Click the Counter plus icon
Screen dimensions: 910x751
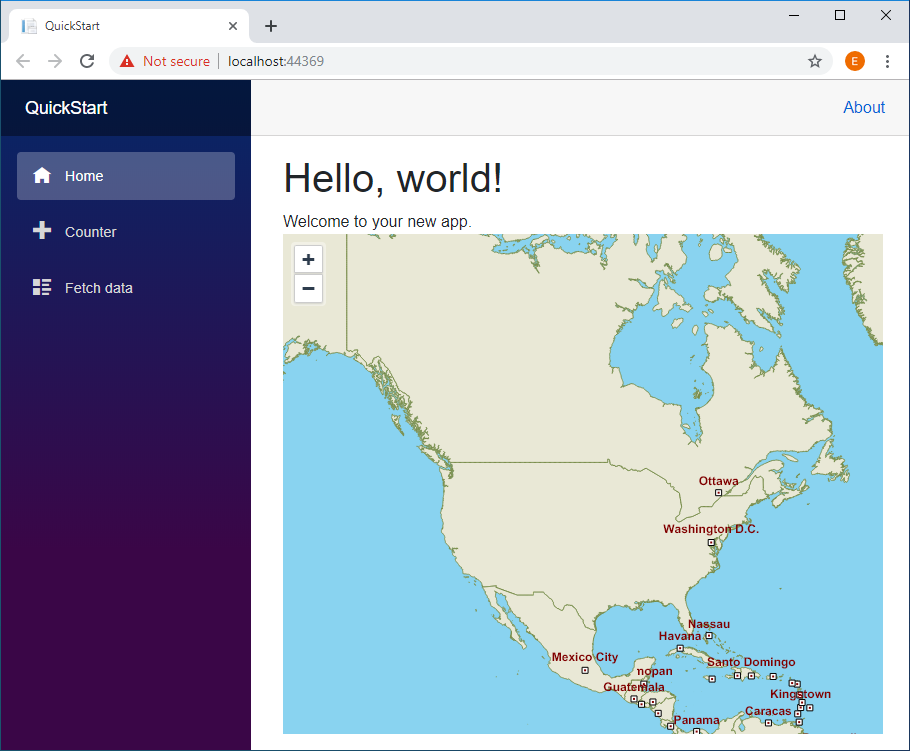(42, 230)
